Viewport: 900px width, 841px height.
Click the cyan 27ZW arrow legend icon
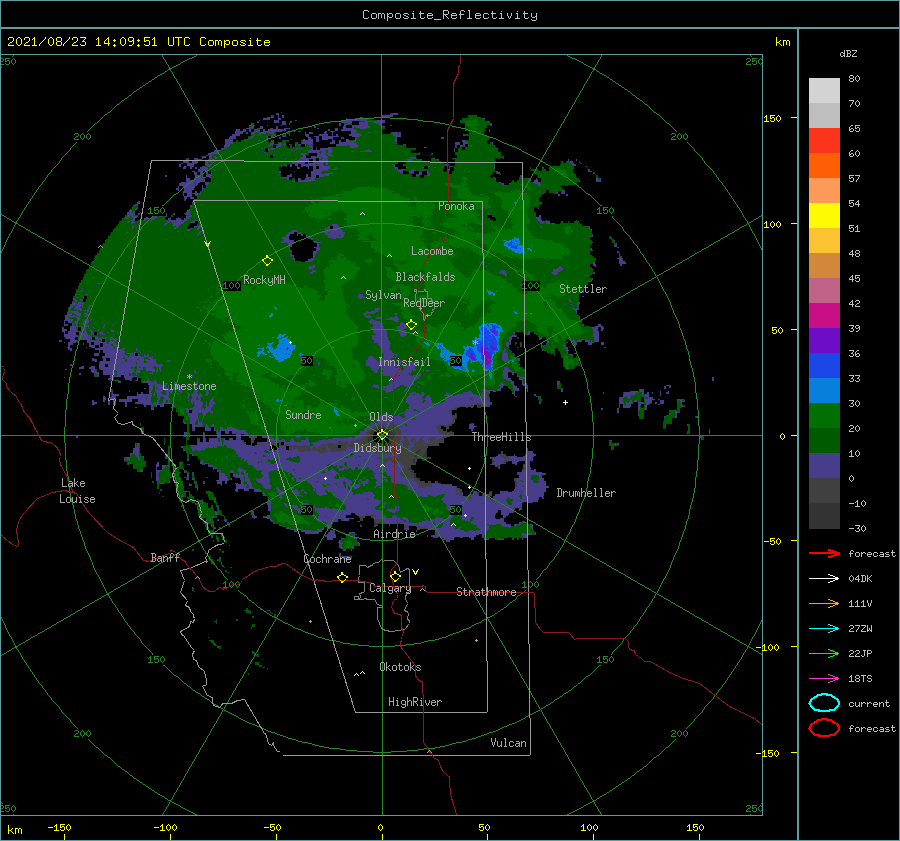tap(824, 629)
